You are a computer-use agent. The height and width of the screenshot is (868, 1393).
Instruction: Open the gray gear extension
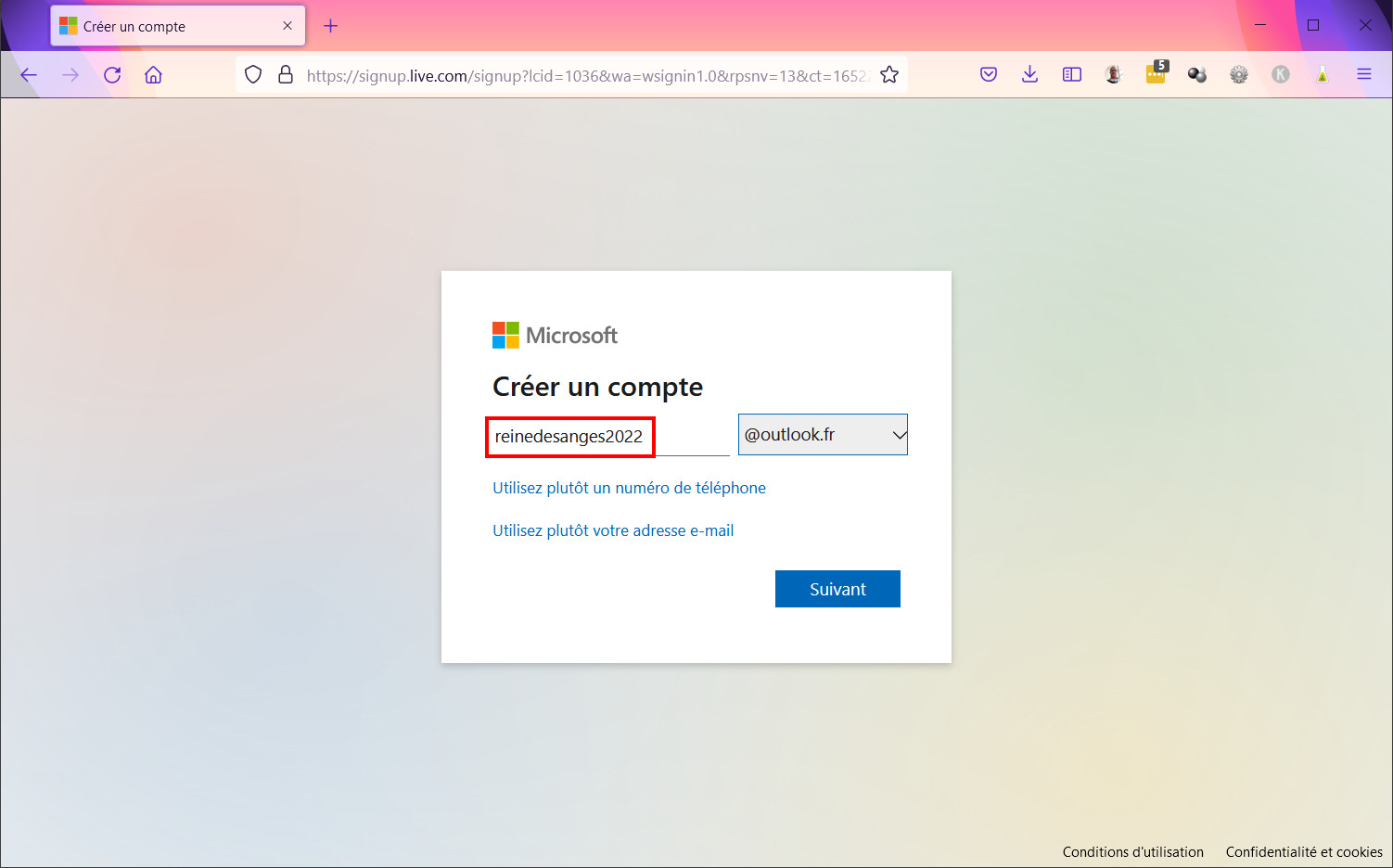(x=1239, y=75)
